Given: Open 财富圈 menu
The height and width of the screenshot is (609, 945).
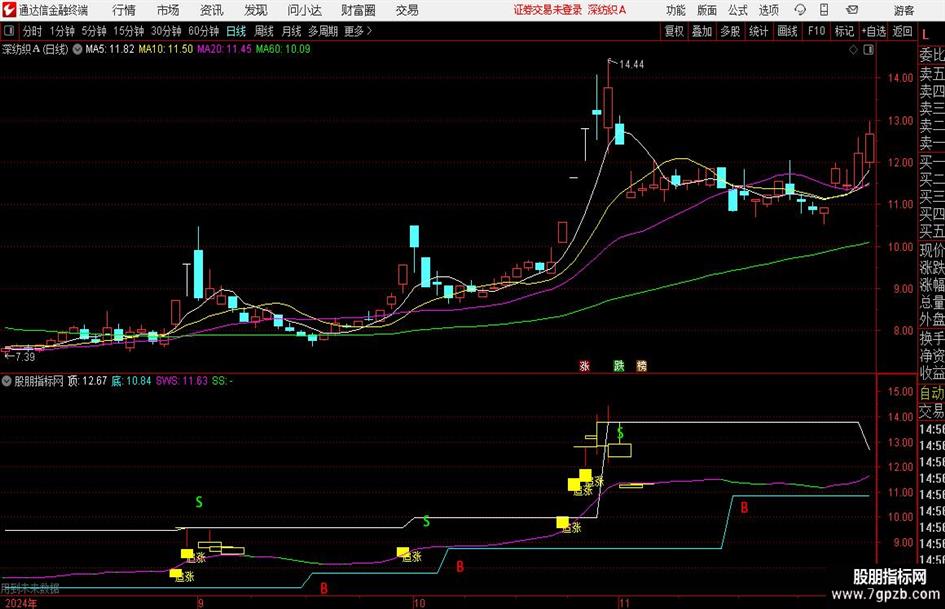Looking at the screenshot, I should coord(358,10).
